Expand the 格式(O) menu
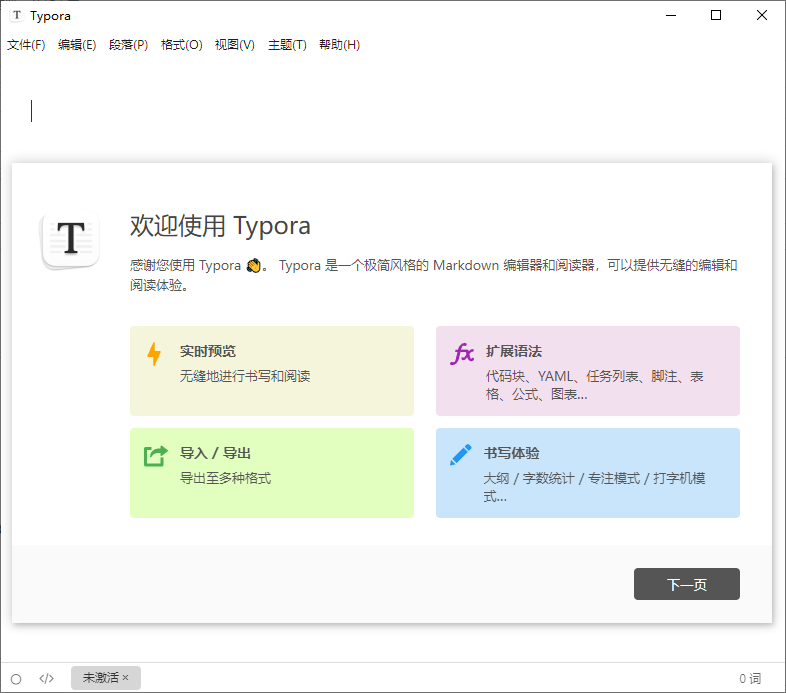 pyautogui.click(x=181, y=45)
